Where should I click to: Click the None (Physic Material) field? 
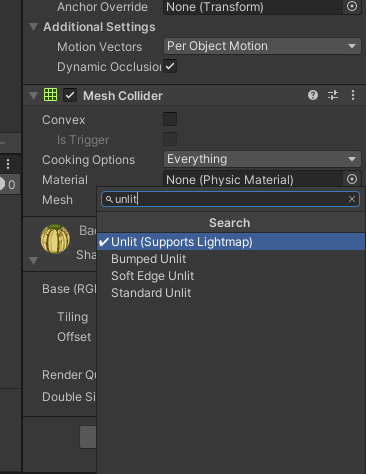point(253,180)
